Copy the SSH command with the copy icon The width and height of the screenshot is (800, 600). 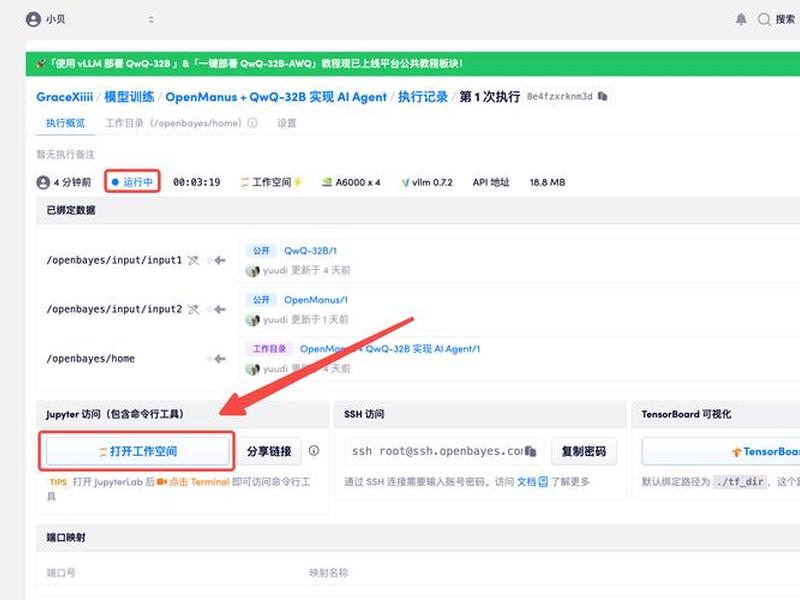pos(531,451)
